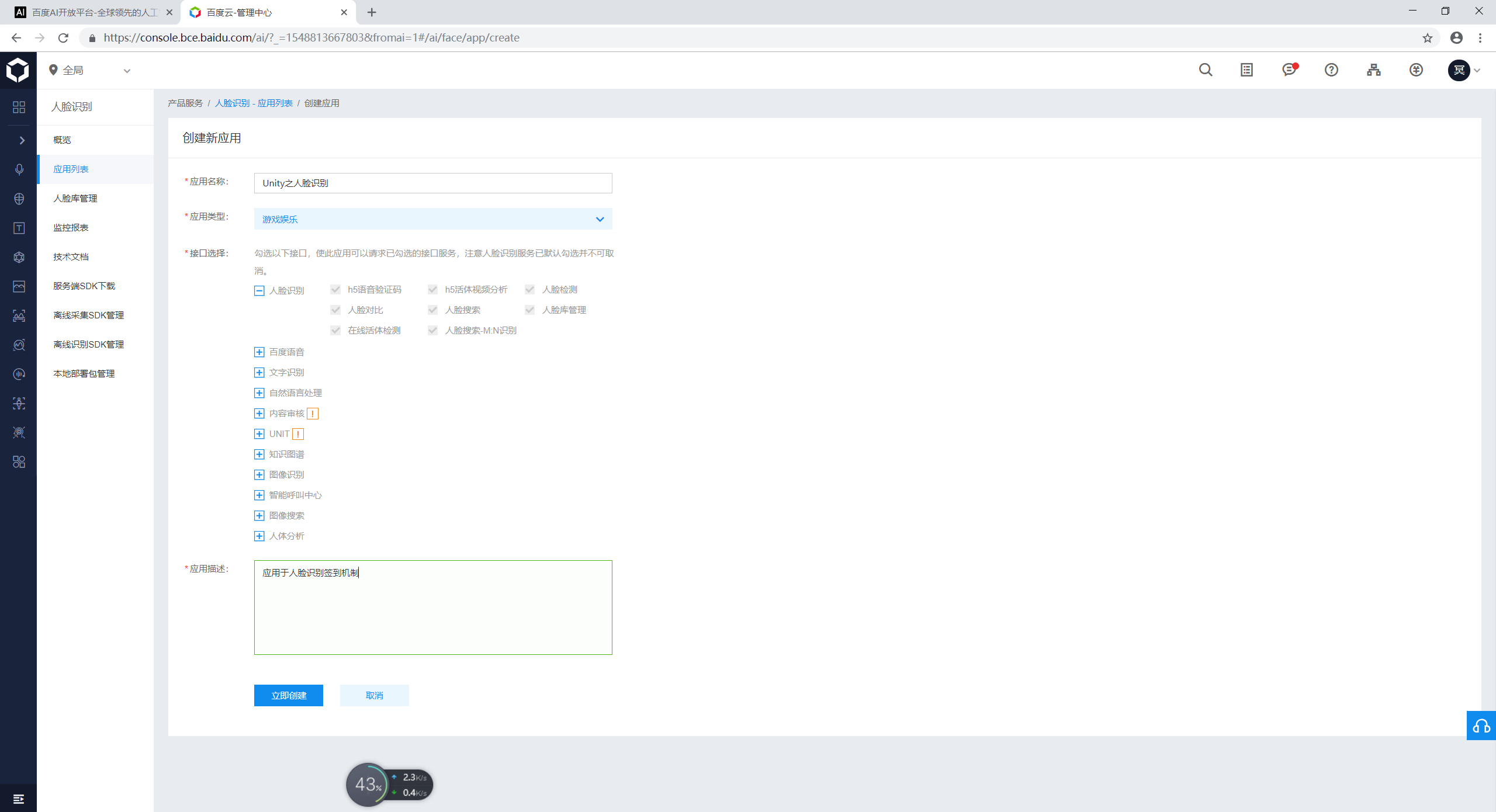
Task: Toggle the 人脸识别 group checkbox
Action: [x=259, y=290]
